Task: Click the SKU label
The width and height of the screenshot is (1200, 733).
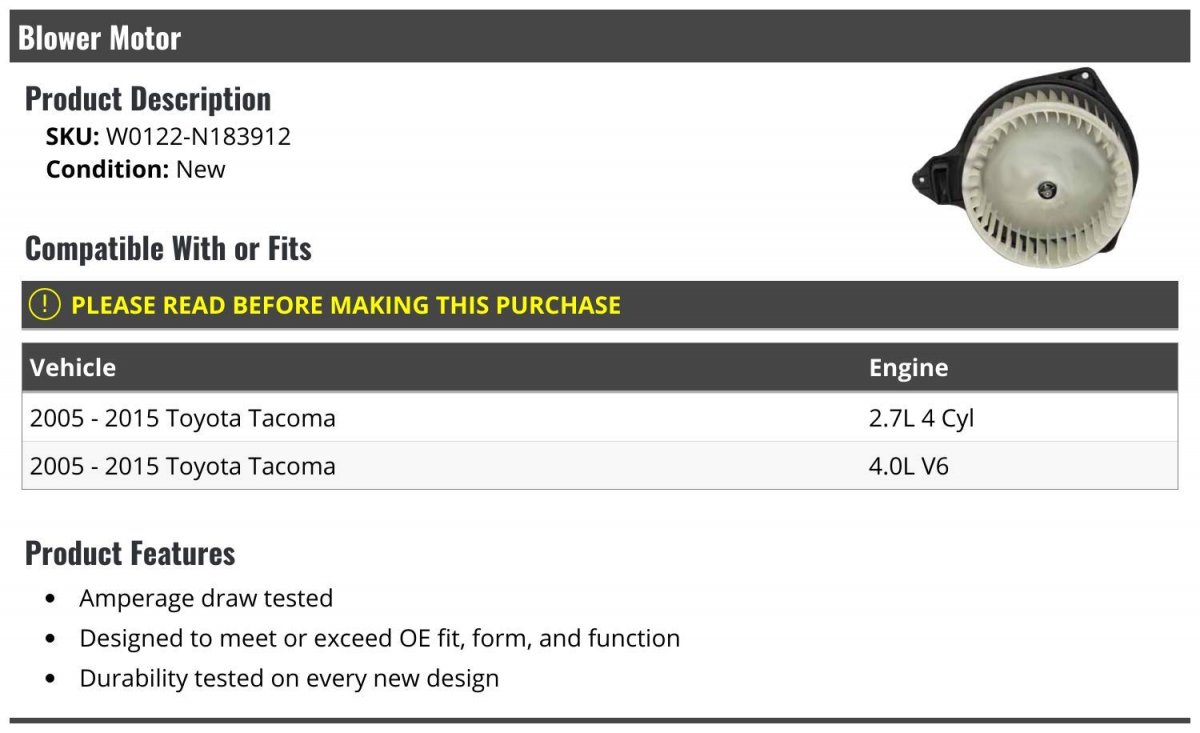Action: pos(72,136)
